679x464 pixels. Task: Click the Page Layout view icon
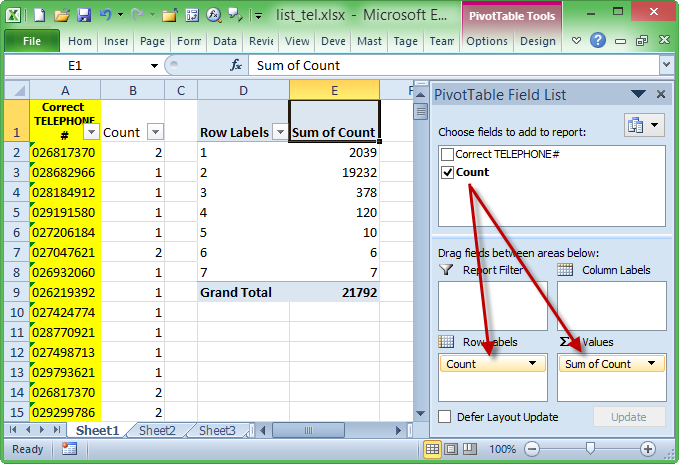coord(452,449)
